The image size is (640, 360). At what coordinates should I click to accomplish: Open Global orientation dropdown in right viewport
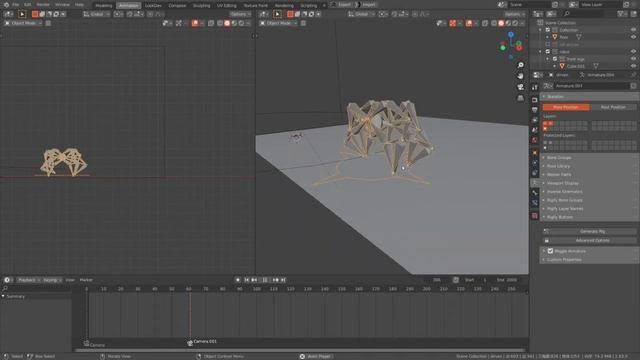pyautogui.click(x=361, y=14)
